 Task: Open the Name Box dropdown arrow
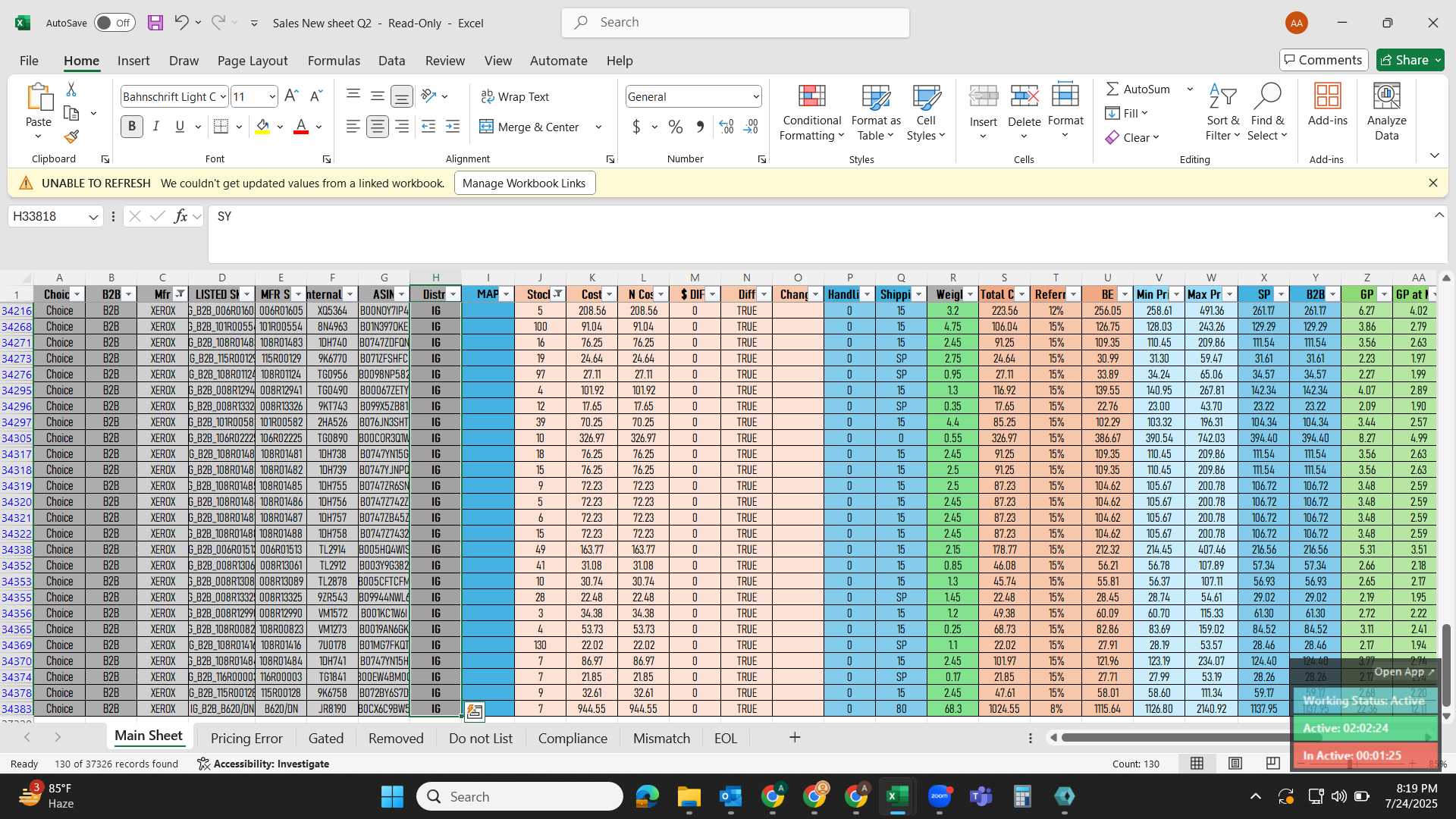(93, 217)
